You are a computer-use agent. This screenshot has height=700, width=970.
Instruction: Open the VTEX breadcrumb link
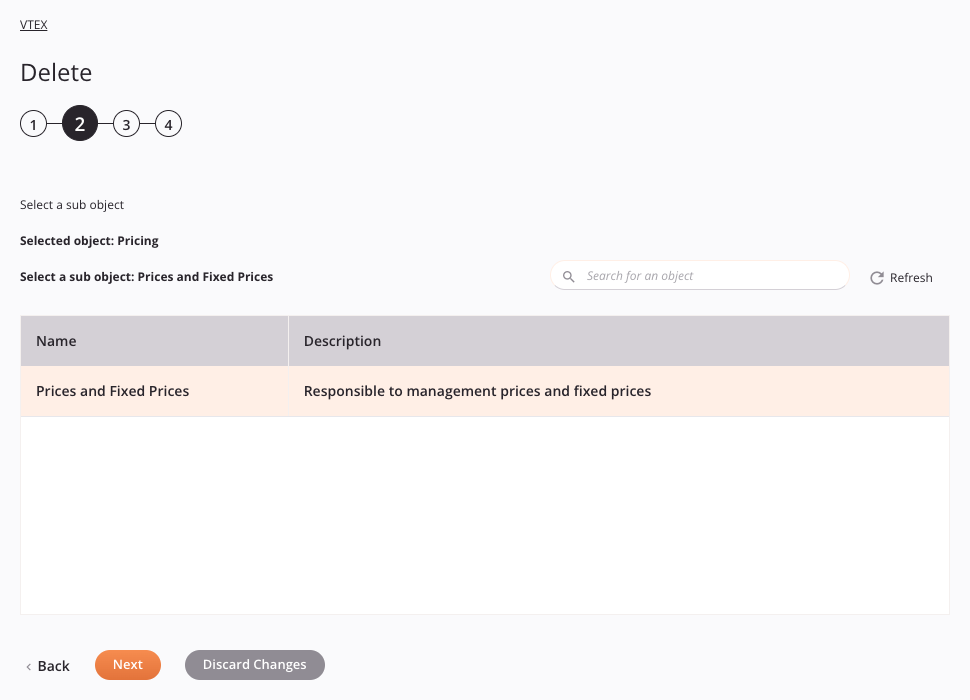(x=33, y=25)
